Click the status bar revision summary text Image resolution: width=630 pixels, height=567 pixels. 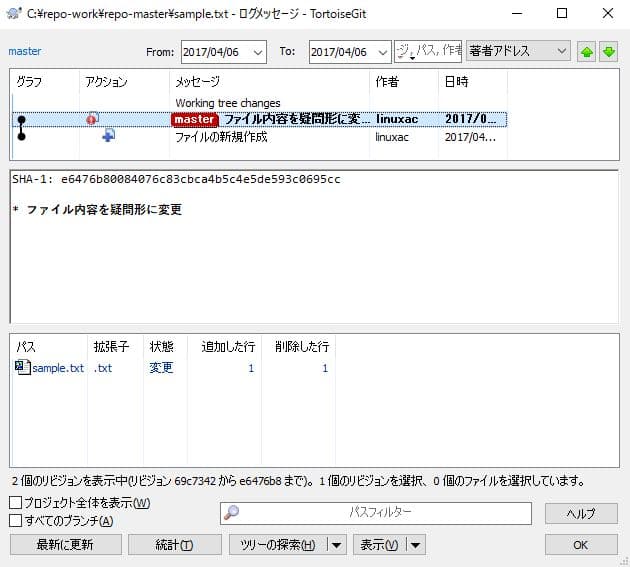tap(298, 481)
